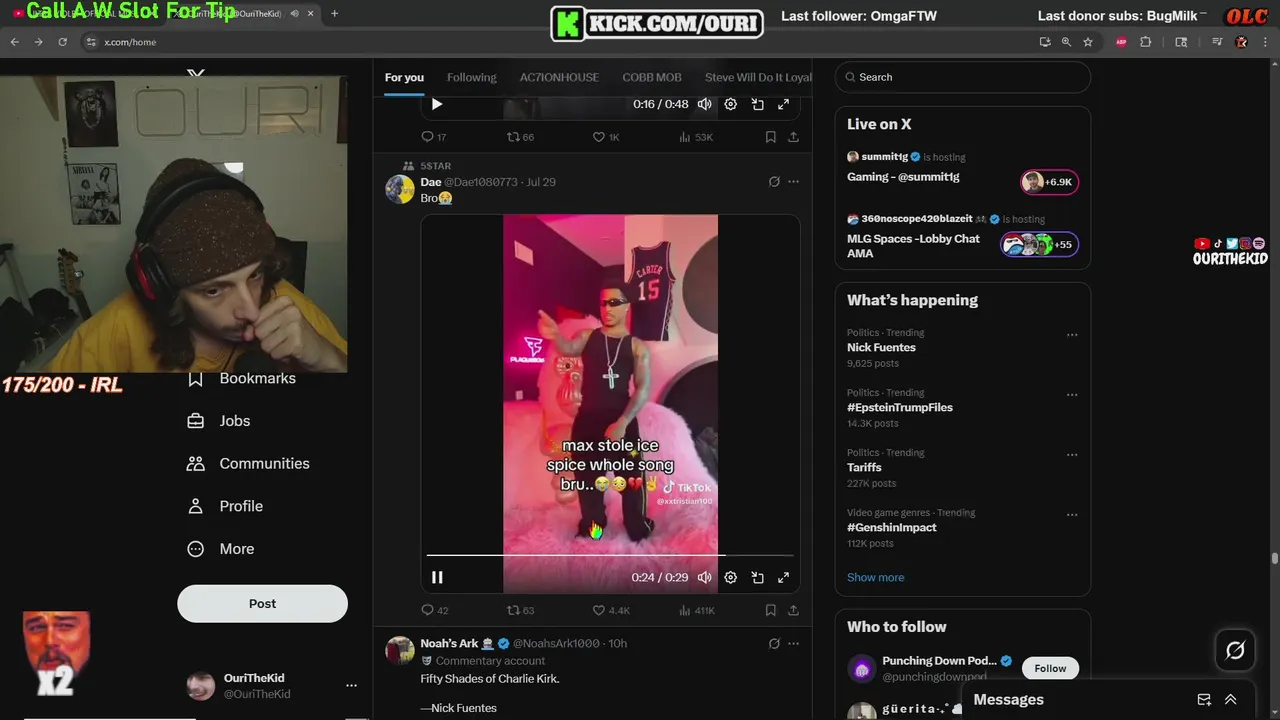Bookmark page with the star icon

[x=1088, y=42]
